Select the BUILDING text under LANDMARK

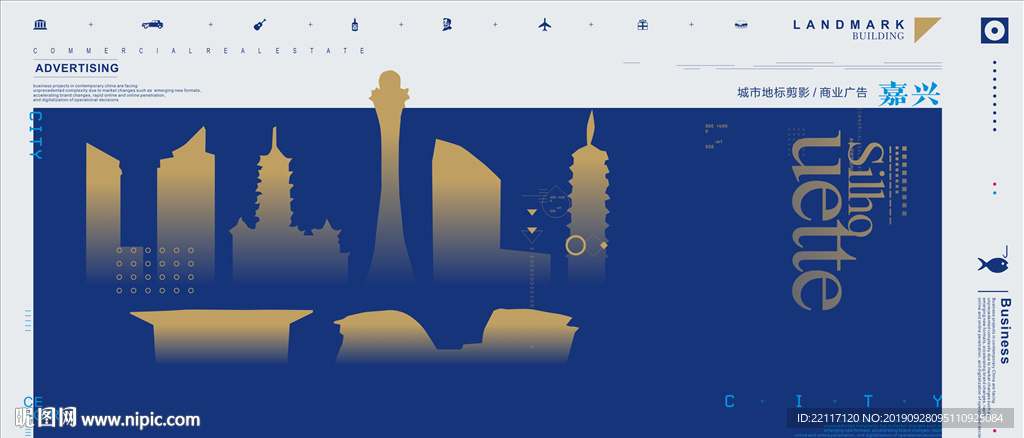pyautogui.click(x=878, y=37)
